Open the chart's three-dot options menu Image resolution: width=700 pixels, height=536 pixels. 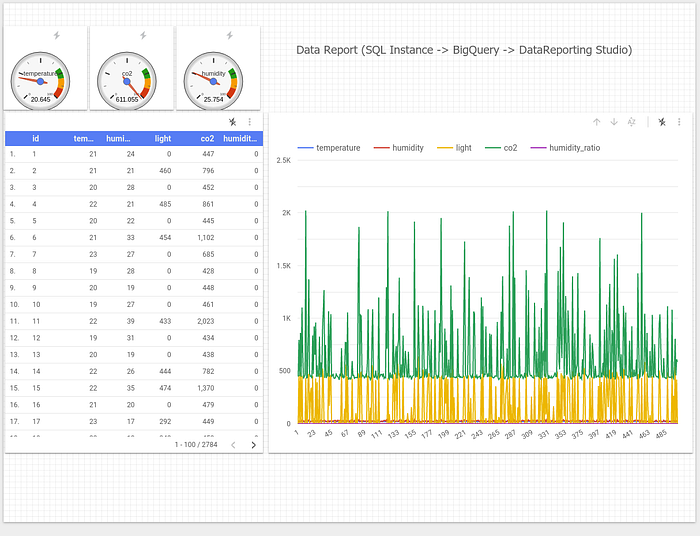679,122
